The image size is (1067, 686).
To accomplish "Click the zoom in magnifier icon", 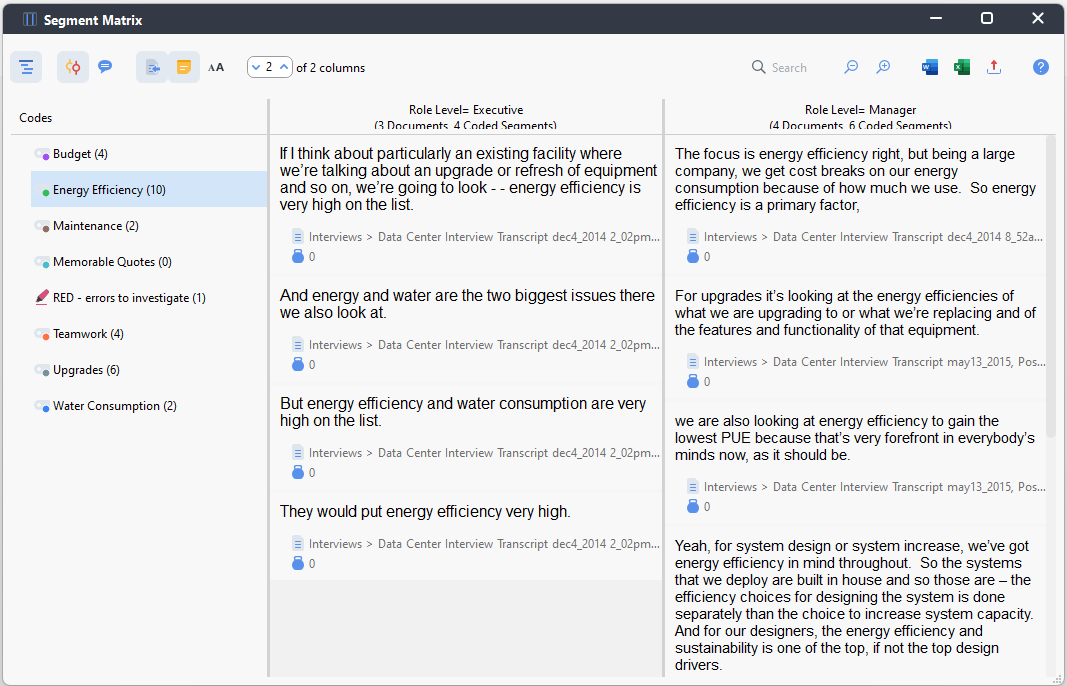I will point(883,67).
